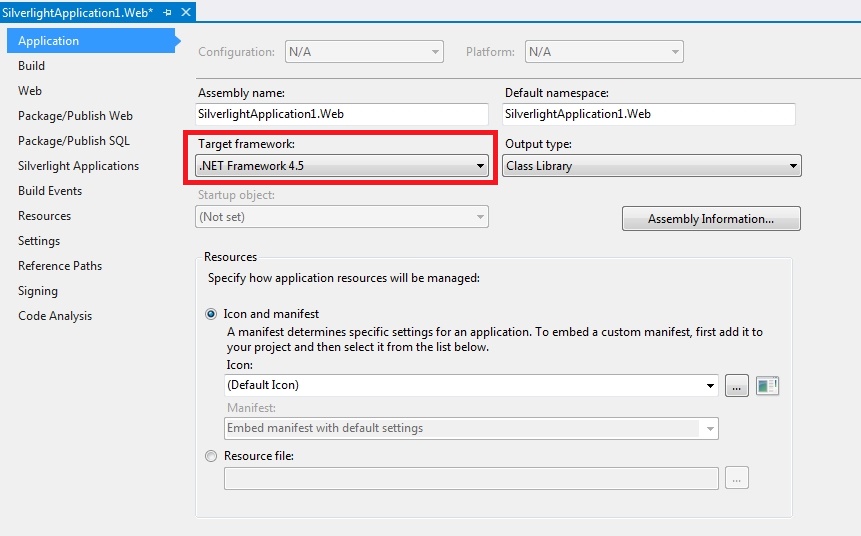Image resolution: width=861 pixels, height=536 pixels.
Task: Close the SilverlightApplication1.Web tab
Action: pos(185,11)
